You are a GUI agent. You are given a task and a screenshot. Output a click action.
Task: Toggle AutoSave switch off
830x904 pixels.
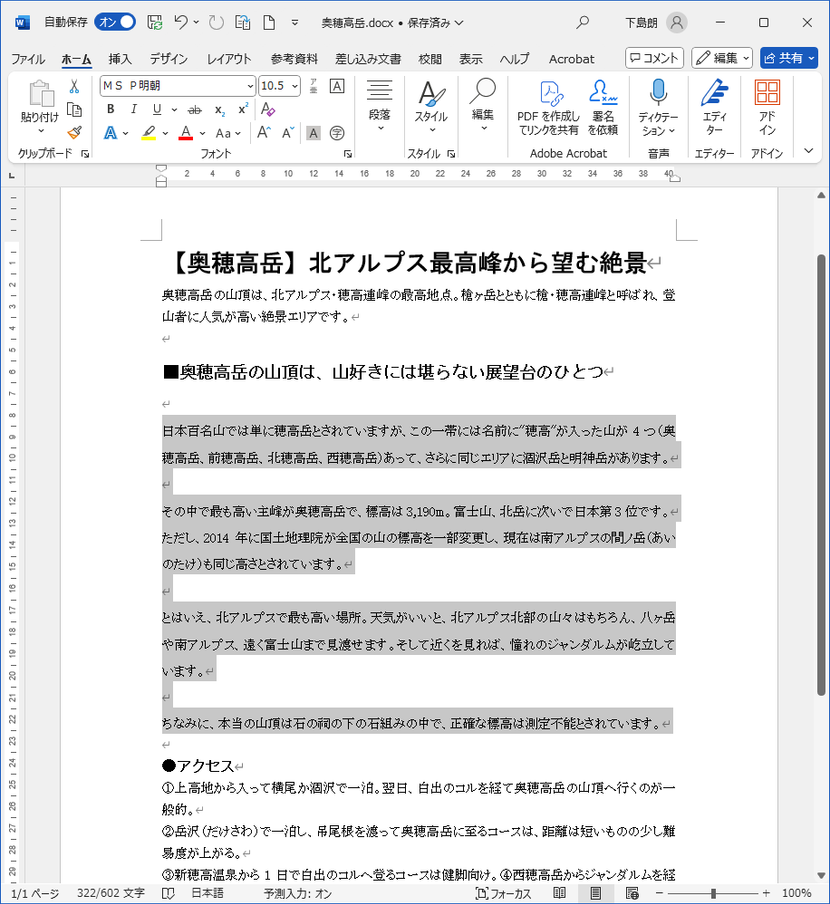(115, 22)
